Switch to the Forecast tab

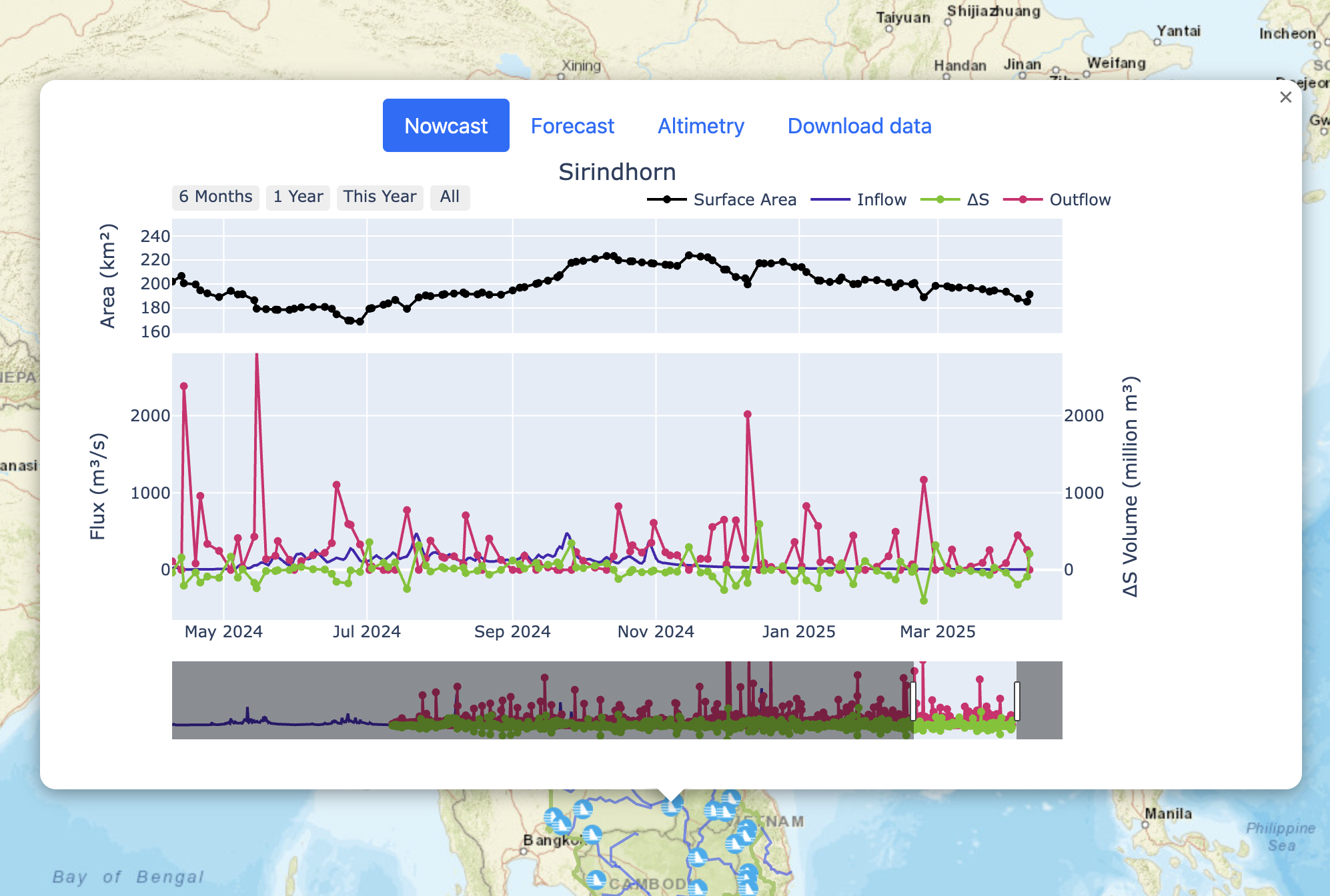(572, 126)
